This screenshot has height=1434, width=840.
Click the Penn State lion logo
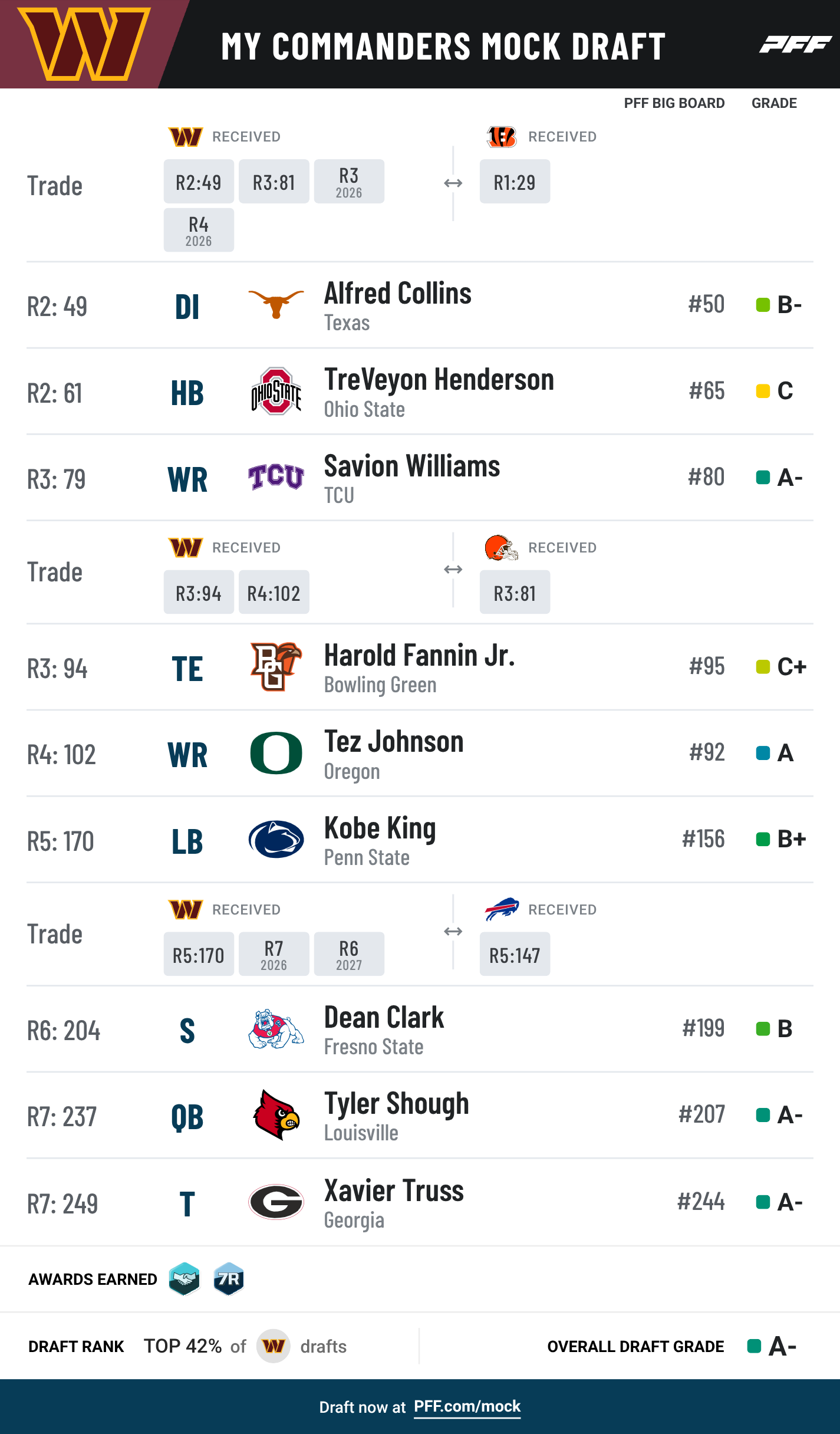(276, 839)
